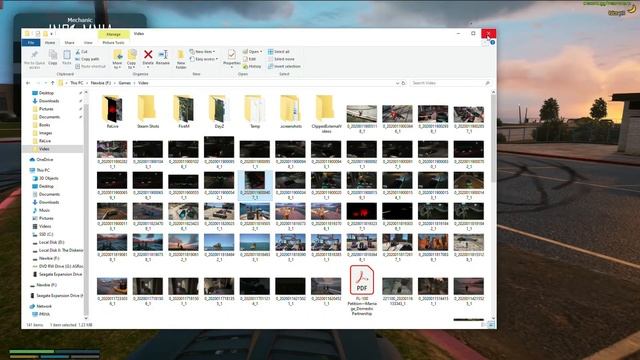Click Invert selection in ribbon
Viewport: 640px width, 360px height.
[284, 67]
